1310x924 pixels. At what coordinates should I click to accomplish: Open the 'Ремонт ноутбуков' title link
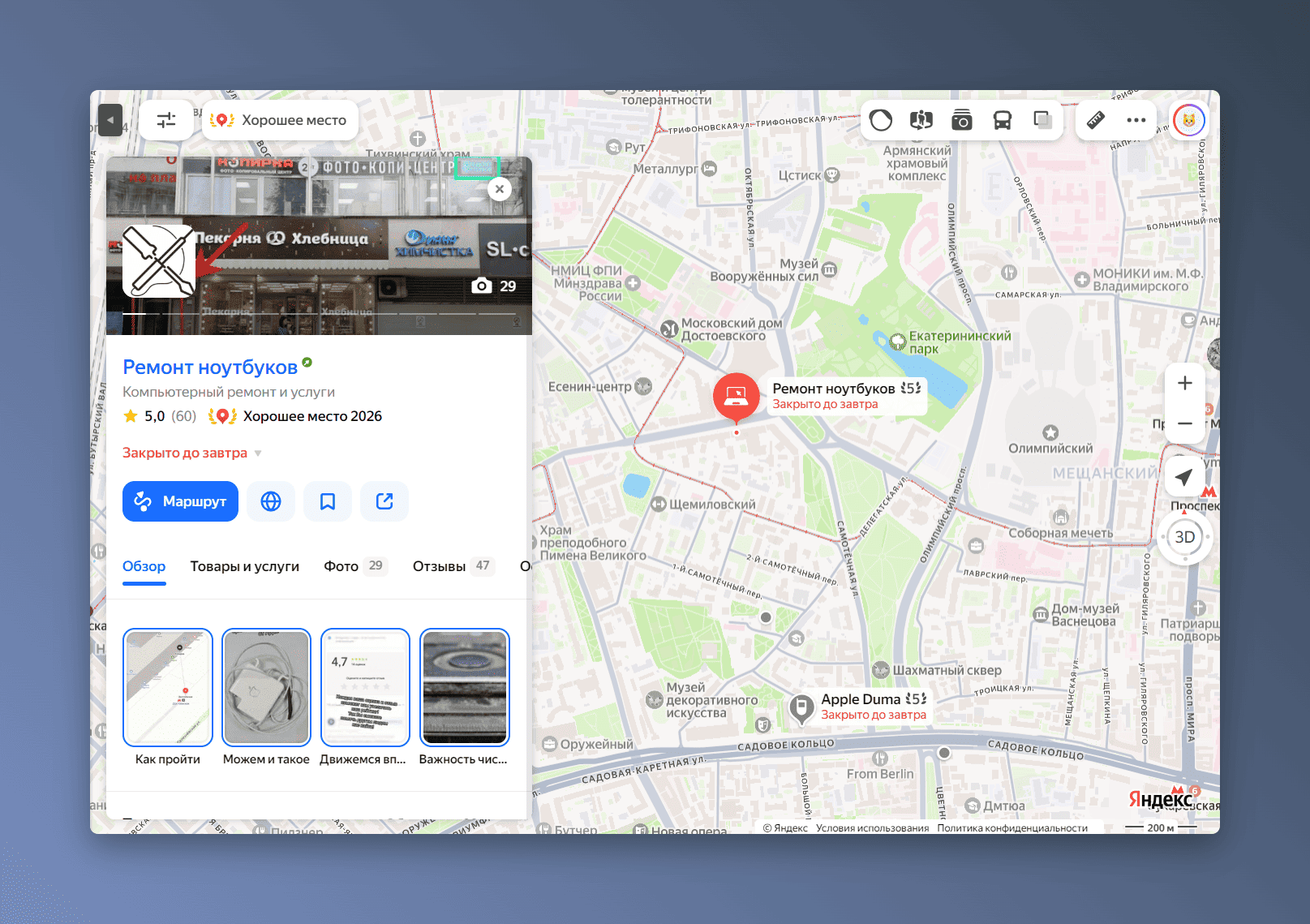click(x=210, y=367)
